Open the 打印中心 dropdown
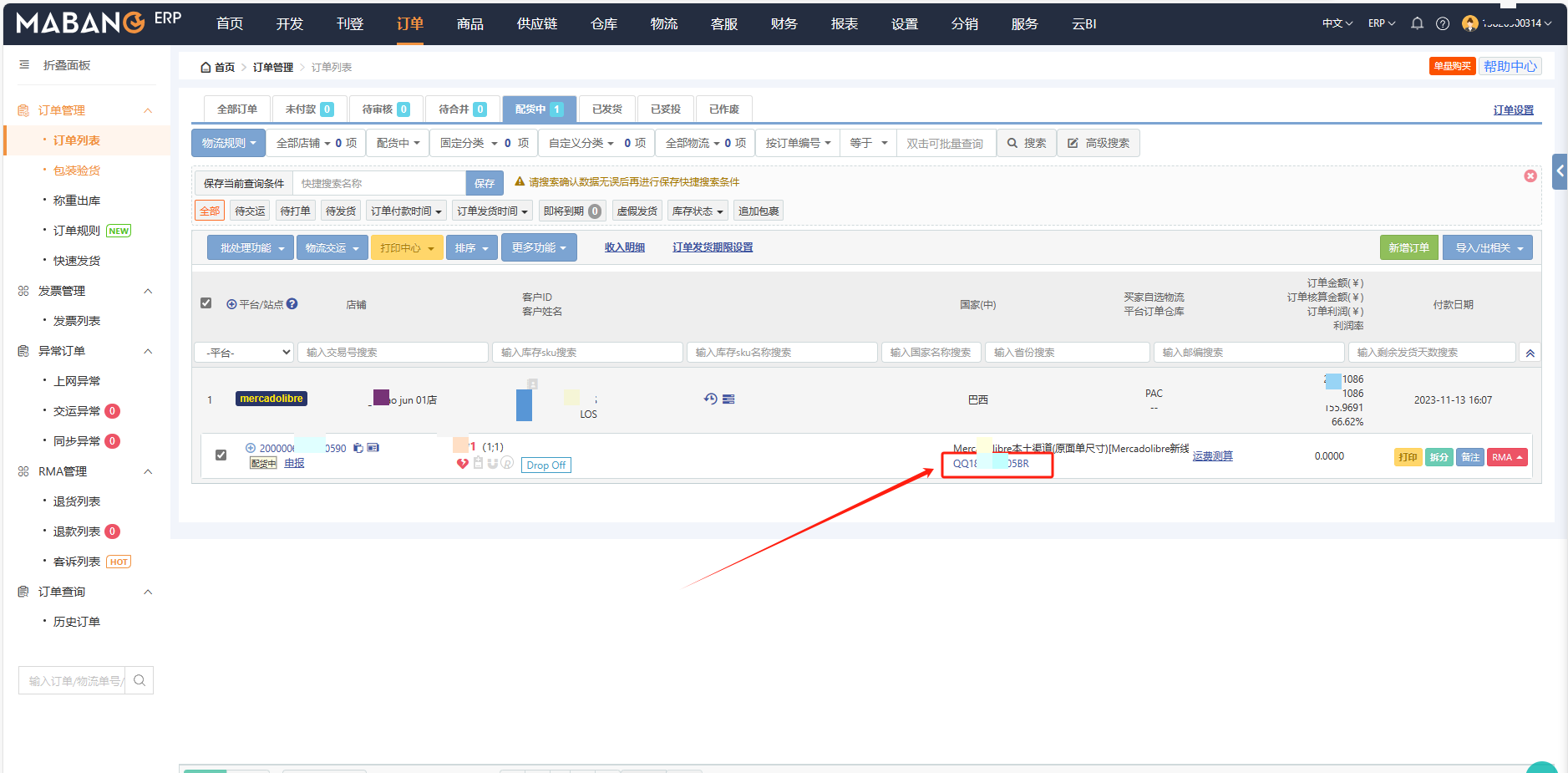The width and height of the screenshot is (1568, 773). [x=407, y=248]
